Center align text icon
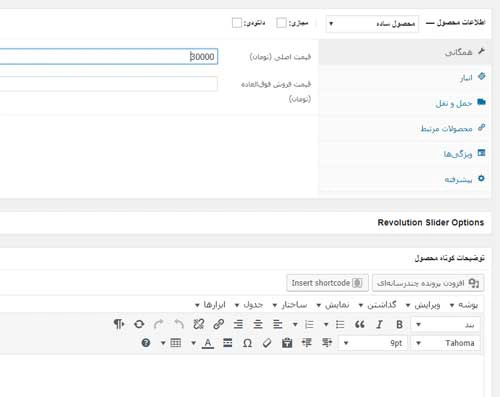The width and height of the screenshot is (500, 397). [258, 324]
